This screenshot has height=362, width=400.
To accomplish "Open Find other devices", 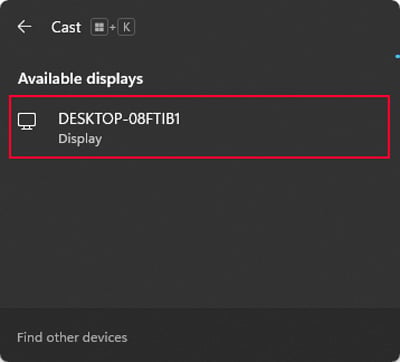I will coord(72,337).
